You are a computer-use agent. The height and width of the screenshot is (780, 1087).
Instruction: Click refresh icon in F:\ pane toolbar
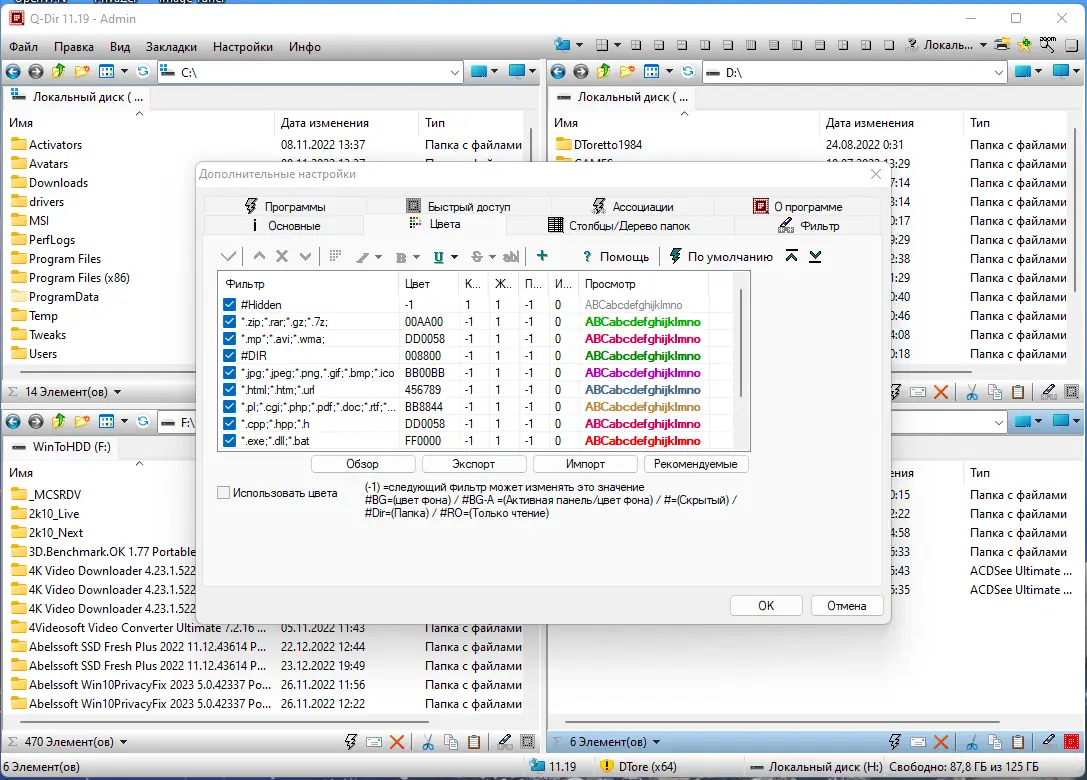coord(143,422)
